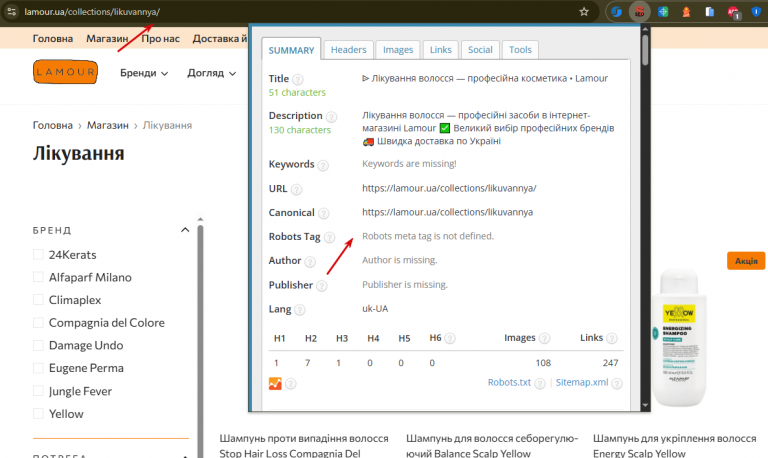Click the help icon beside Canonical
The width and height of the screenshot is (768, 458).
tap(323, 214)
